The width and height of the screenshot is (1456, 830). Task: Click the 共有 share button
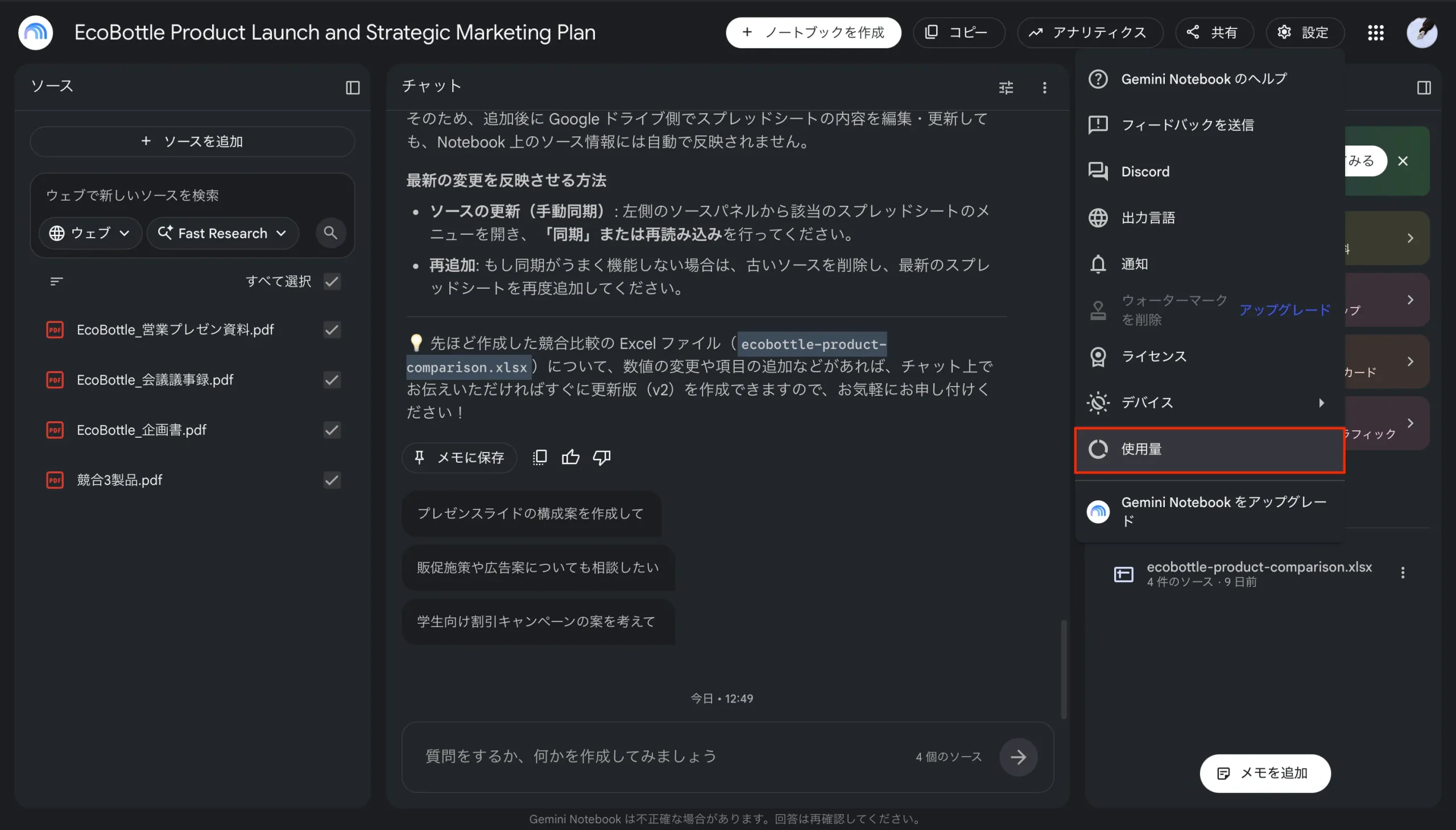pyautogui.click(x=1214, y=32)
